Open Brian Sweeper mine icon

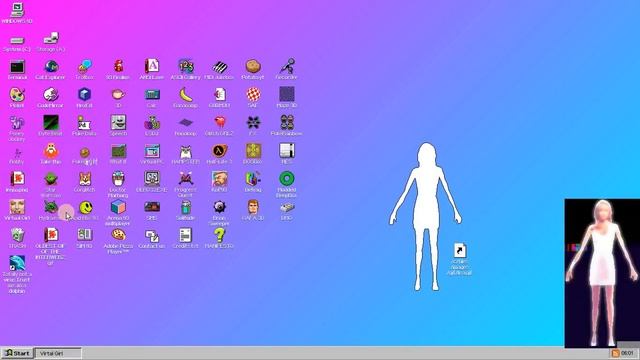pyautogui.click(x=220, y=207)
